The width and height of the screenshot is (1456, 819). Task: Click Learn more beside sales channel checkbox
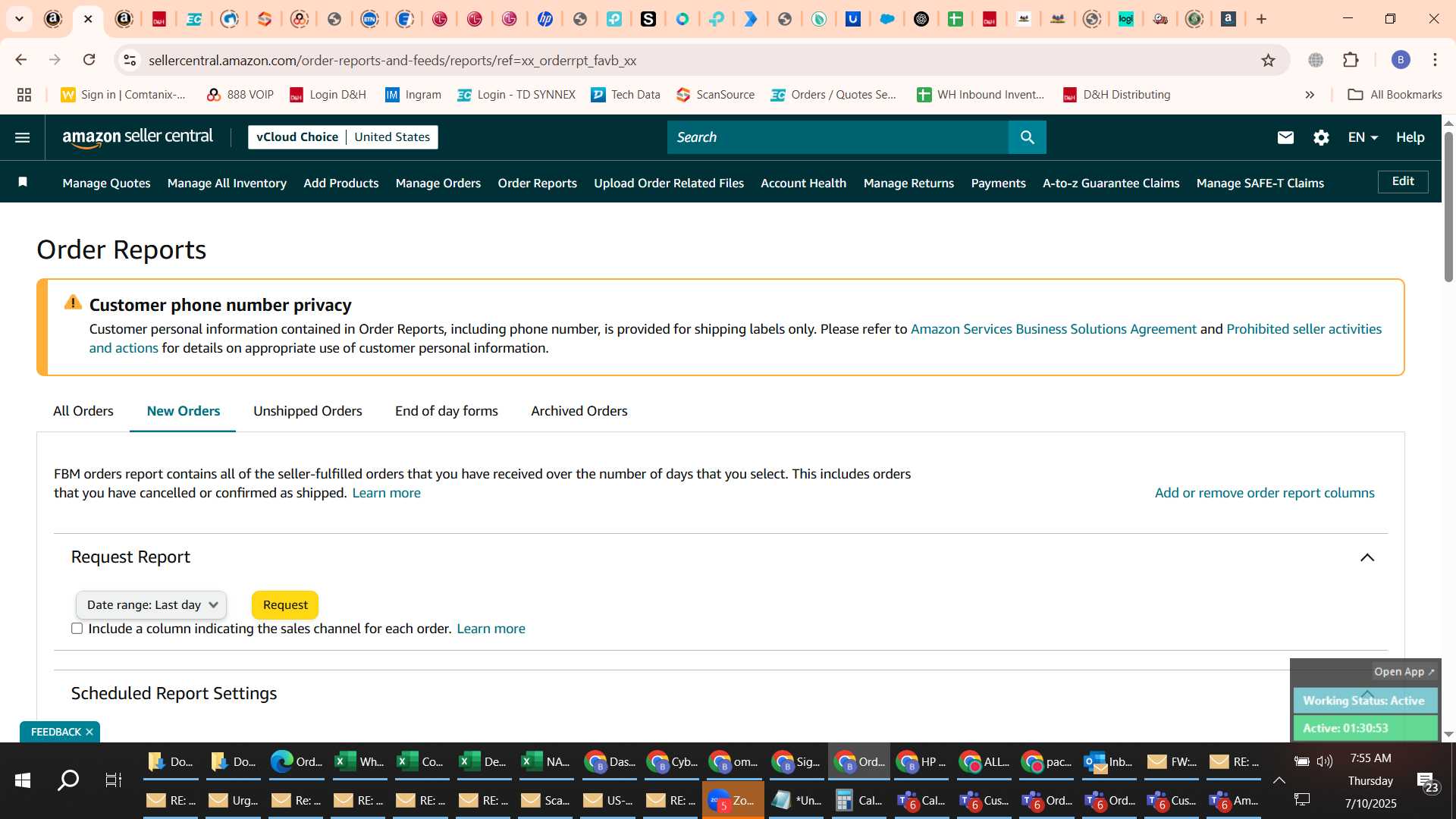point(491,629)
